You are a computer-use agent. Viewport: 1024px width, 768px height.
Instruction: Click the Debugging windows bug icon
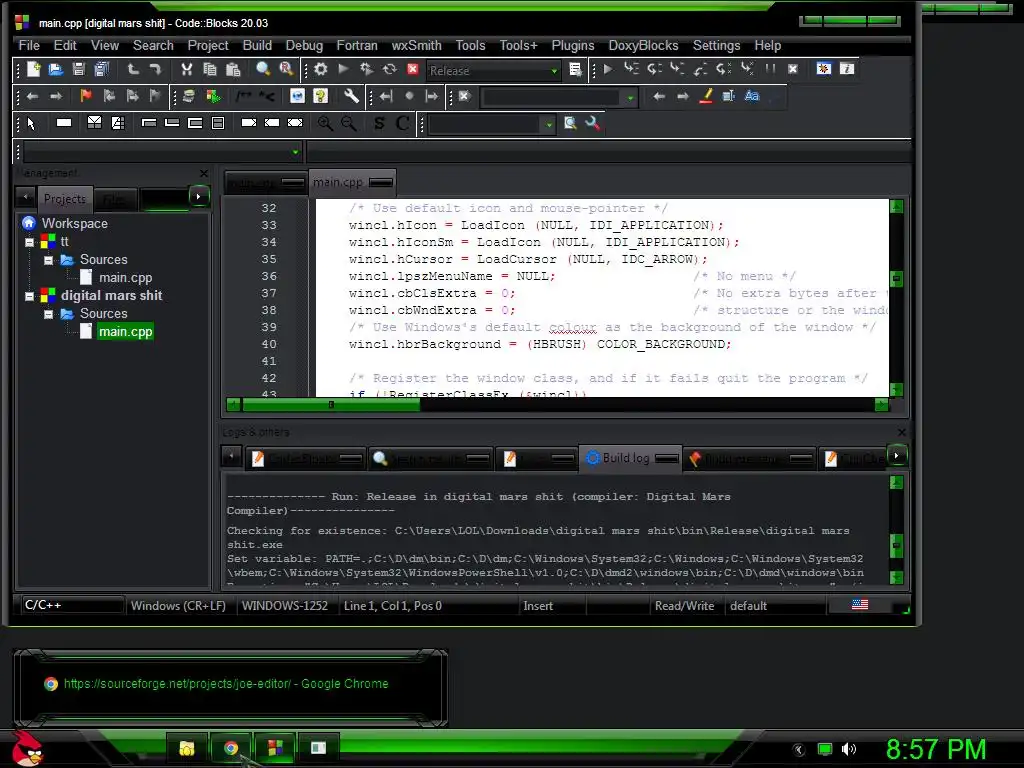(x=824, y=69)
